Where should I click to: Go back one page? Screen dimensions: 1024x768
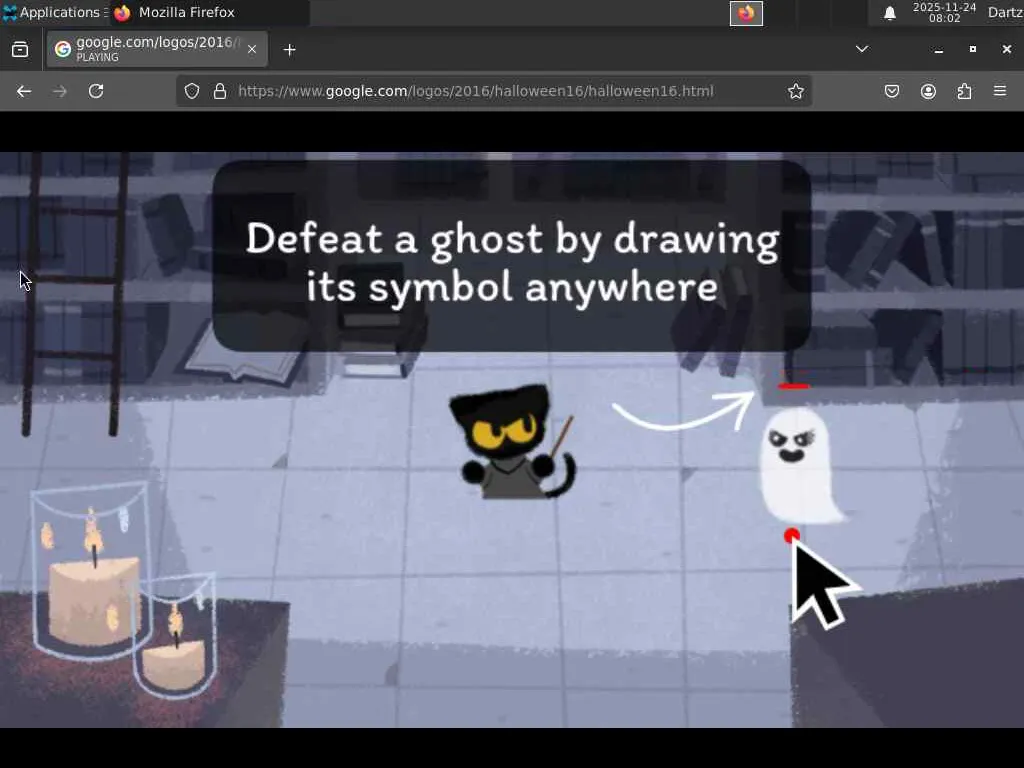tap(24, 91)
